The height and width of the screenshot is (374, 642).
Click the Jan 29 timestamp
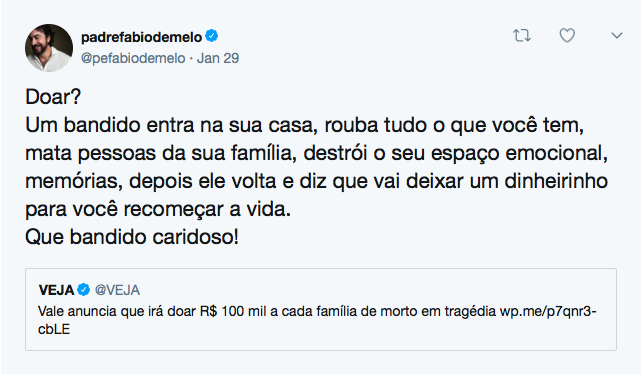click(218, 58)
